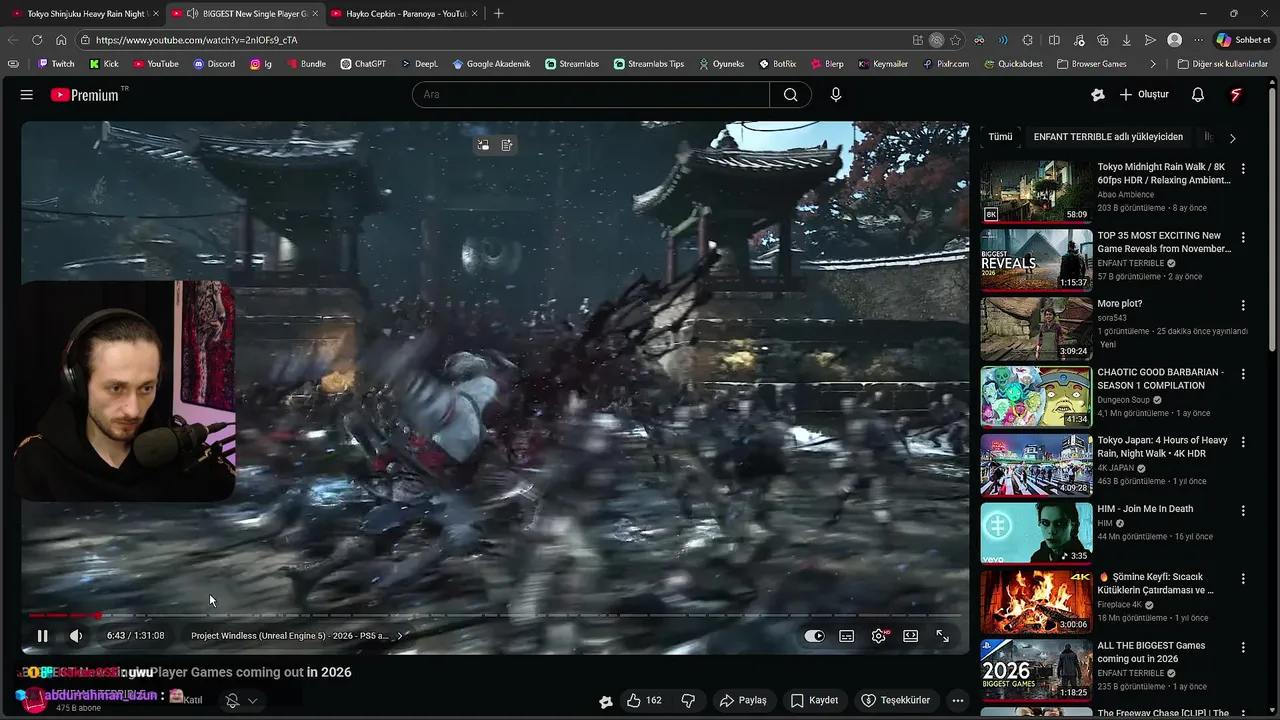The height and width of the screenshot is (720, 1280).
Task: Click the Oluştur create button
Action: 1144,95
